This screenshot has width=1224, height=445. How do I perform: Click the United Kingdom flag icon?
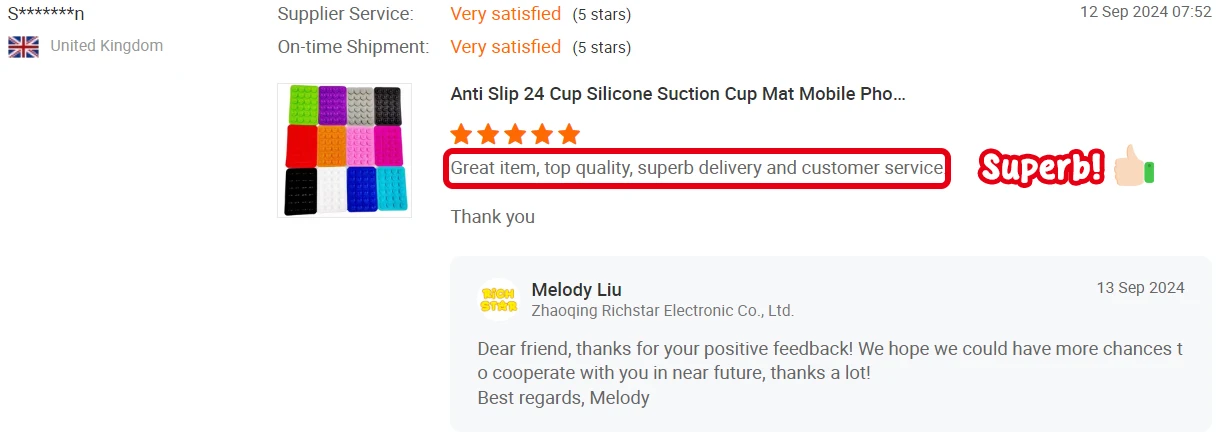pos(23,46)
